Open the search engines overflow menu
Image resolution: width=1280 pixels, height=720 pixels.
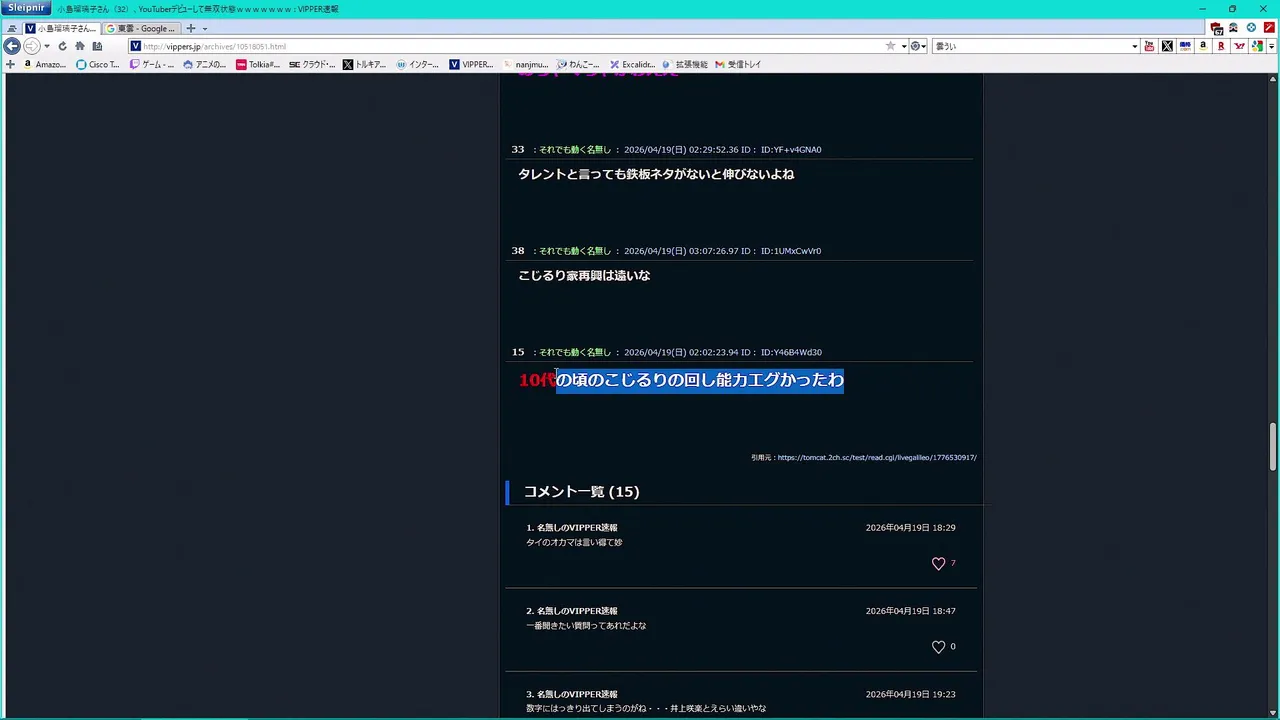[x=1271, y=46]
